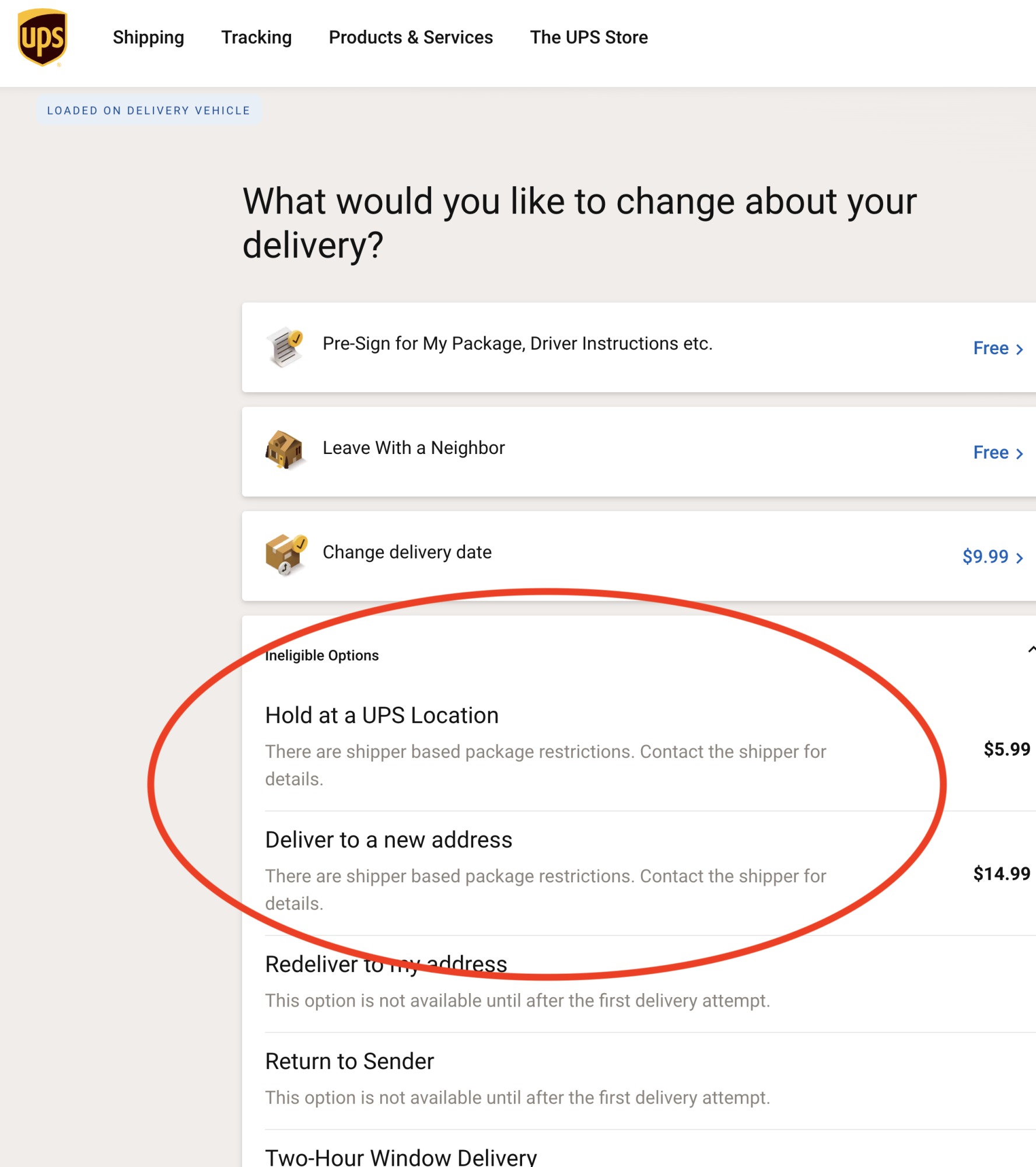The image size is (1036, 1167).
Task: Click chevron next to $9.99 price
Action: coord(1020,558)
